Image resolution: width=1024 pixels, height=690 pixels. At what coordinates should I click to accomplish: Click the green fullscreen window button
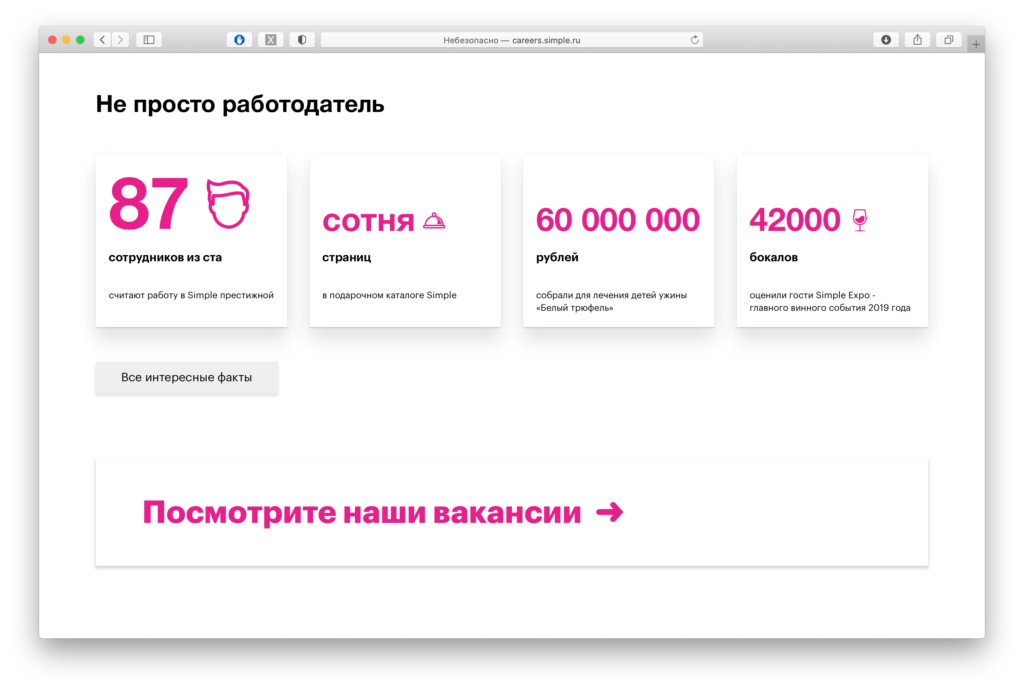(80, 40)
